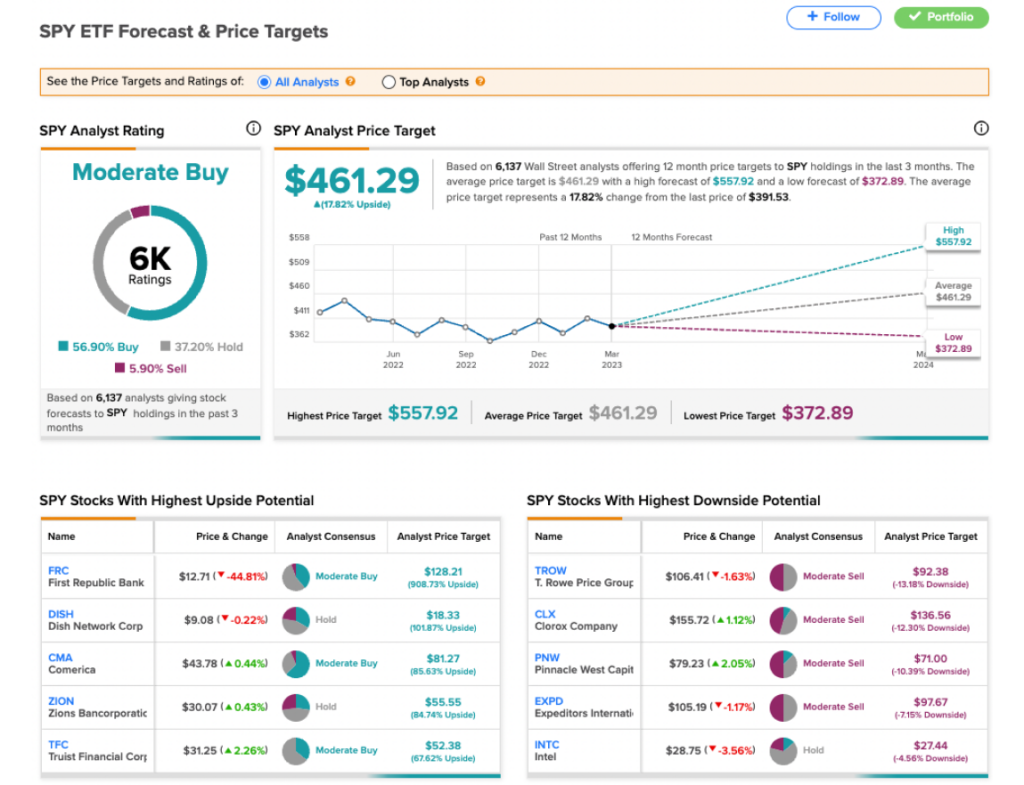Click the Portfolio checkmark button
This screenshot has height=785, width=1024.
point(941,17)
